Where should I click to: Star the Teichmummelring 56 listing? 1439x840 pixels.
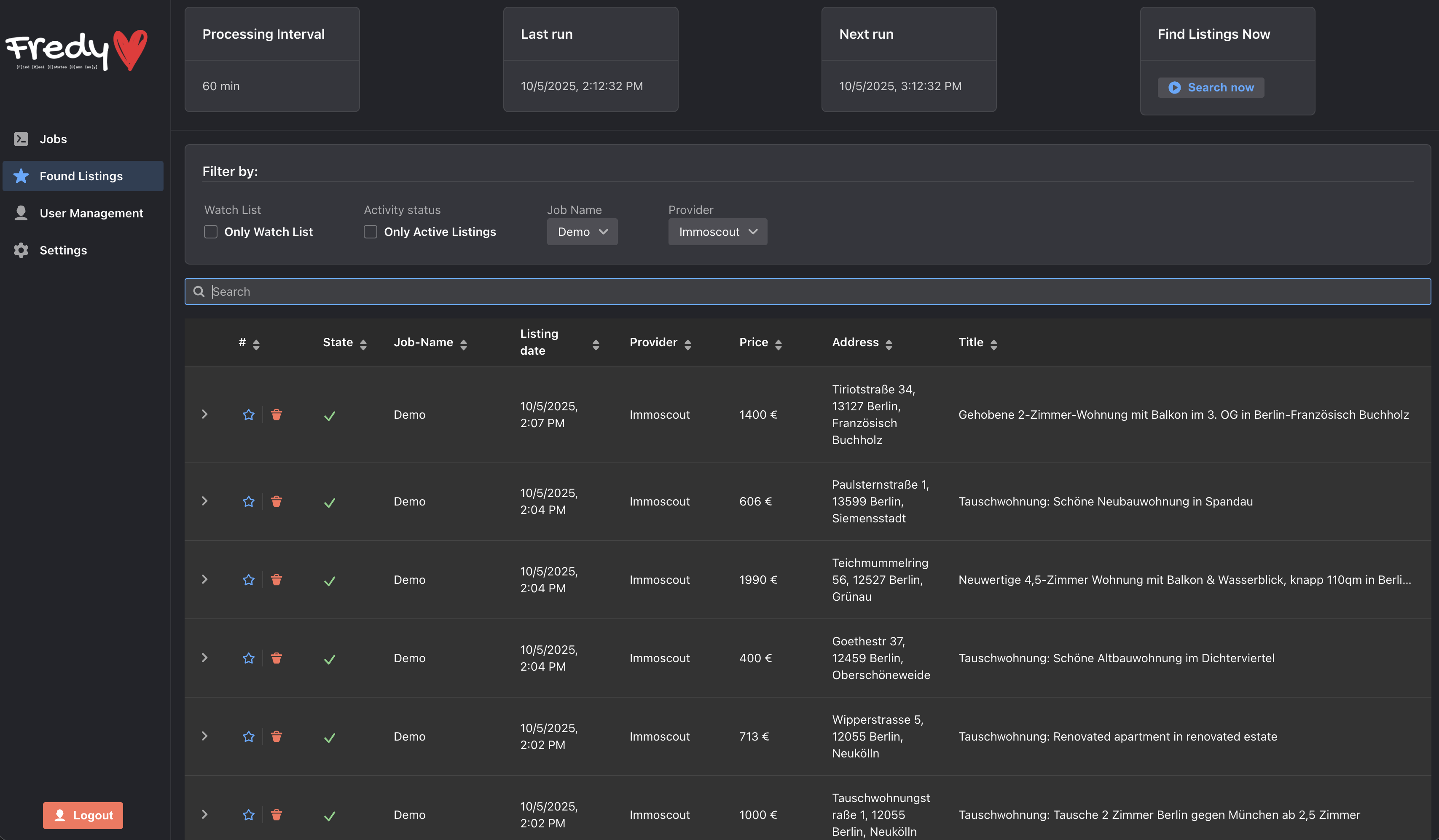coord(248,580)
